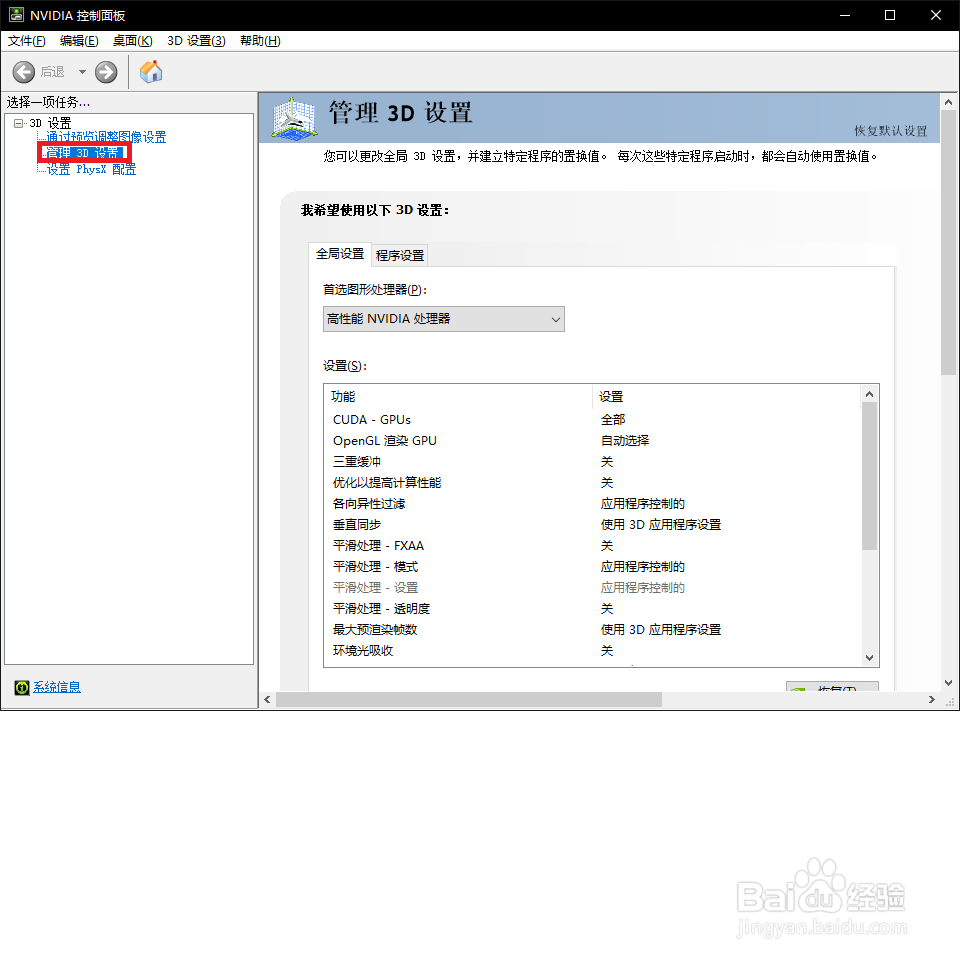Minimize the NVIDIA control panel window
The height and width of the screenshot is (960, 960).
[x=845, y=15]
